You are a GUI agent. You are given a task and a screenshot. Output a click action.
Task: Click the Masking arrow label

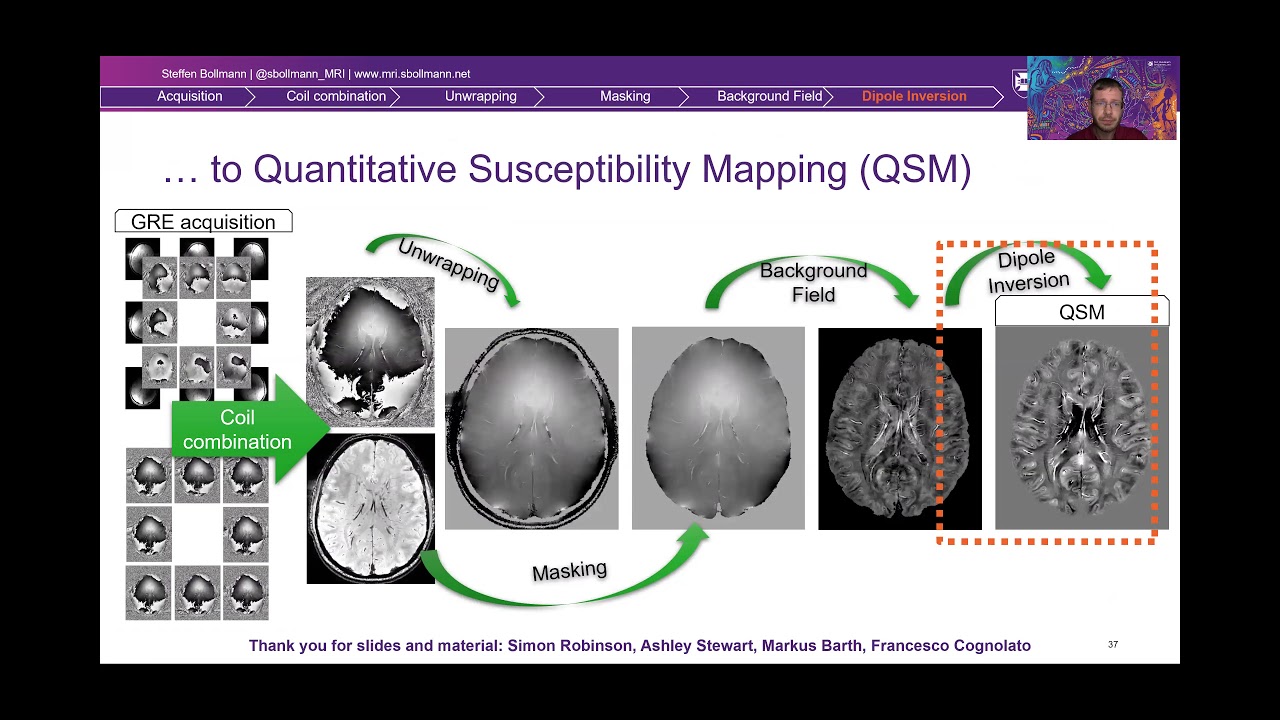point(569,571)
